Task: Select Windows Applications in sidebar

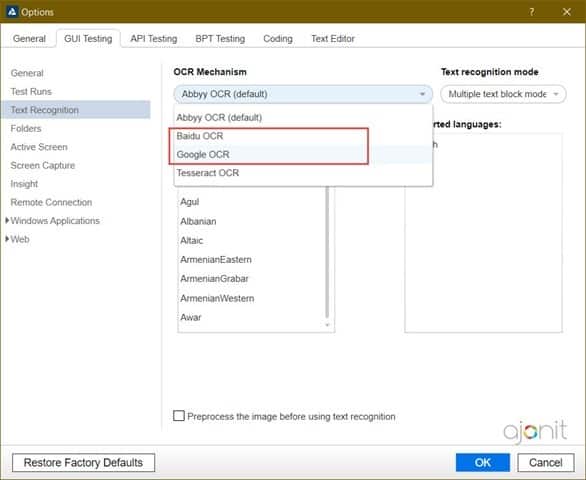Action: click(55, 221)
